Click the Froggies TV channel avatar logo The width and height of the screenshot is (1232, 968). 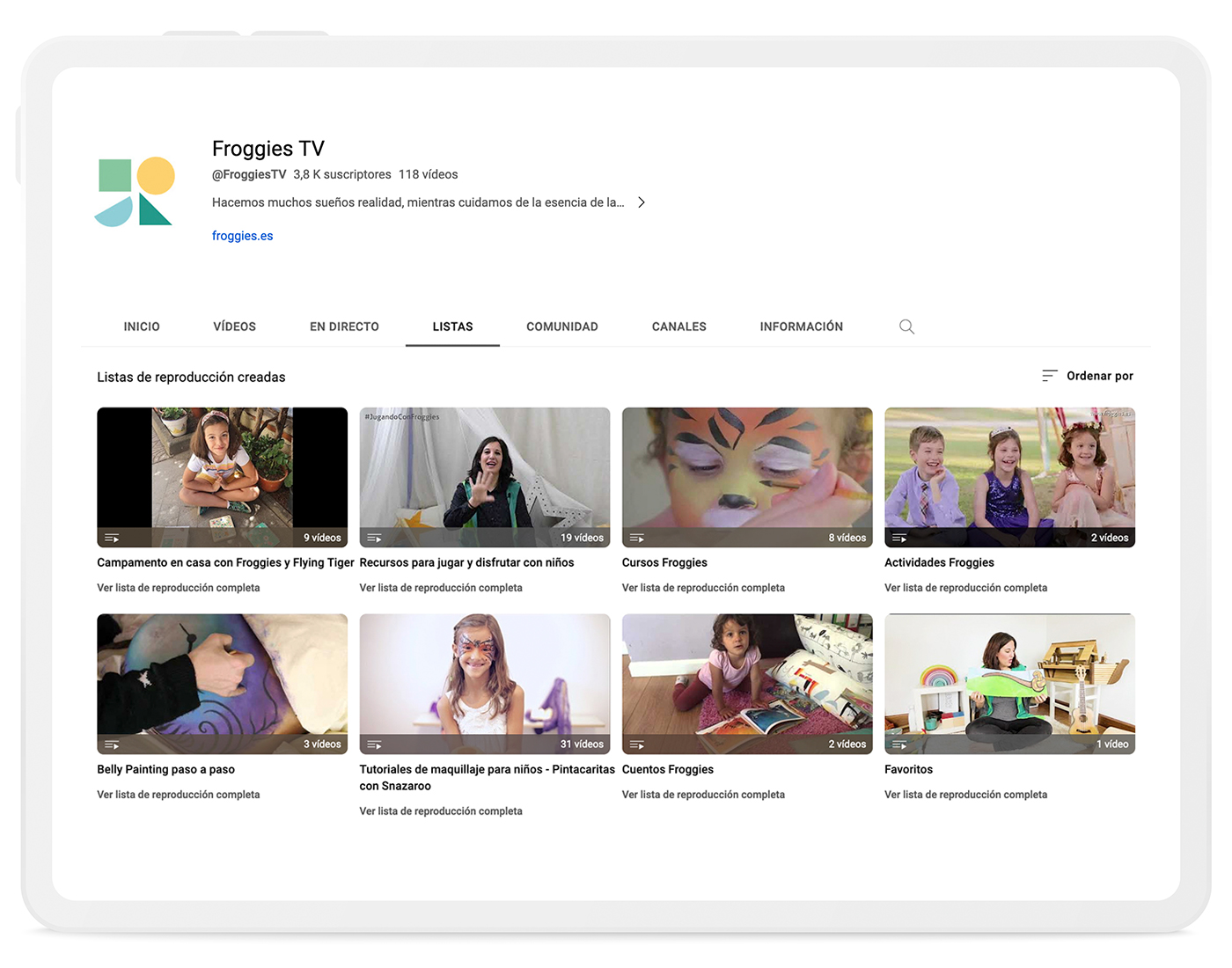135,192
